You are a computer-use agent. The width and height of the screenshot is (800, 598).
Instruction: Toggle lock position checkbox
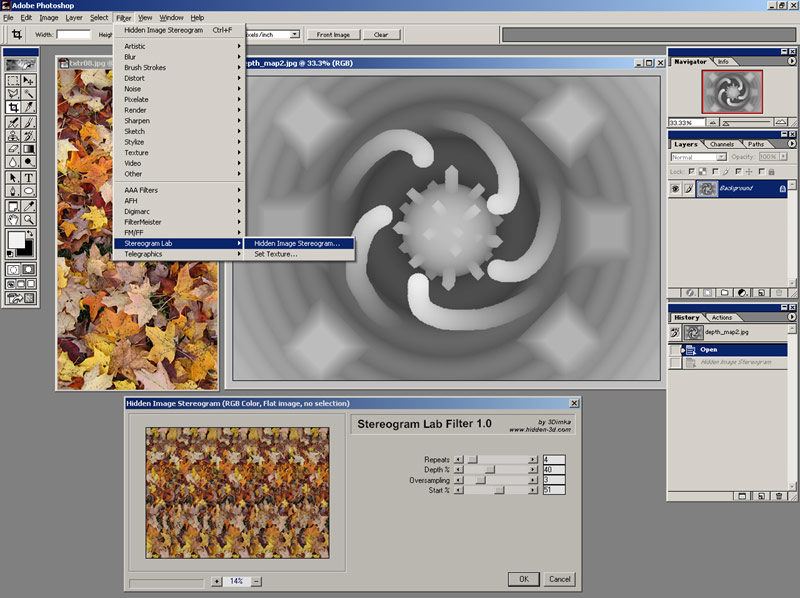coord(738,171)
